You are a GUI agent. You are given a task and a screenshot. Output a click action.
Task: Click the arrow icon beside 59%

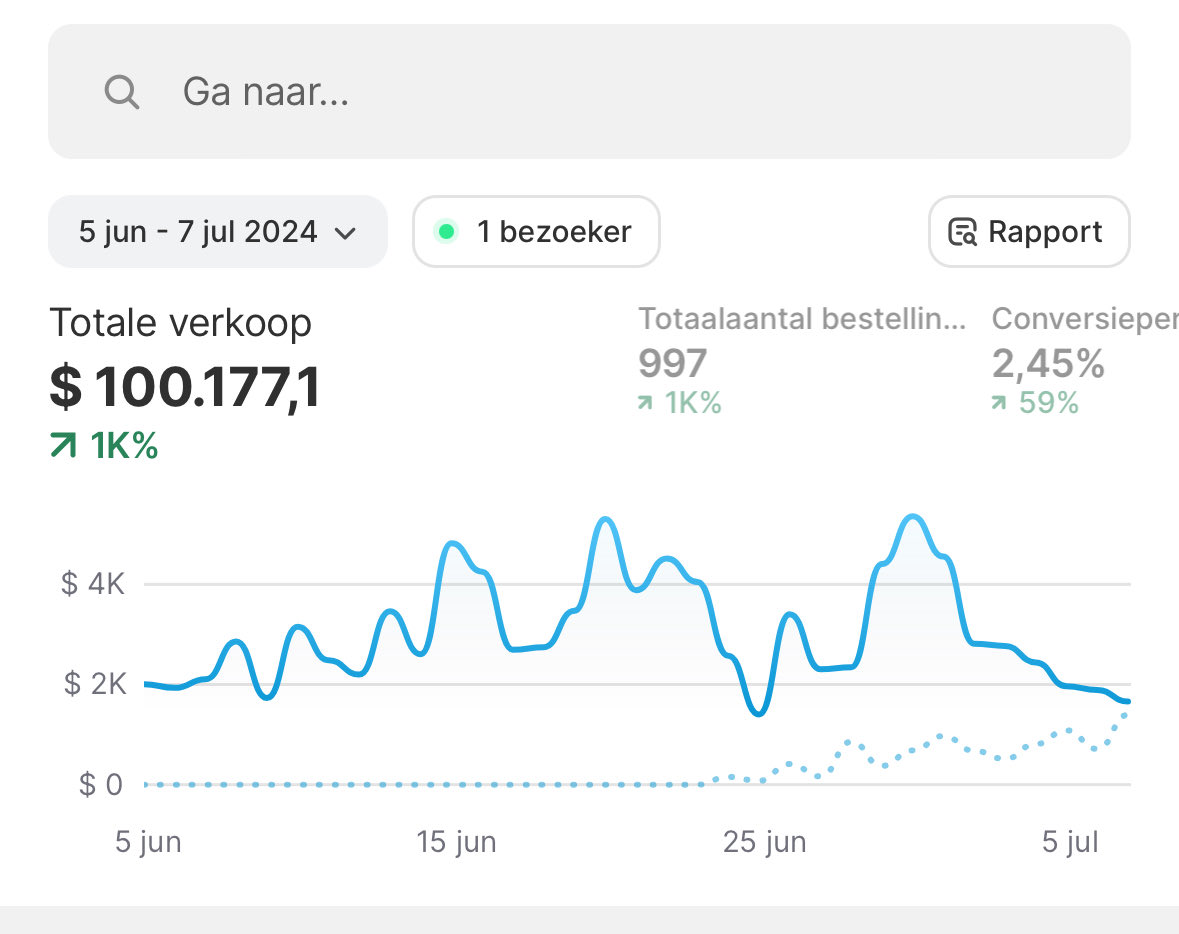pos(999,403)
